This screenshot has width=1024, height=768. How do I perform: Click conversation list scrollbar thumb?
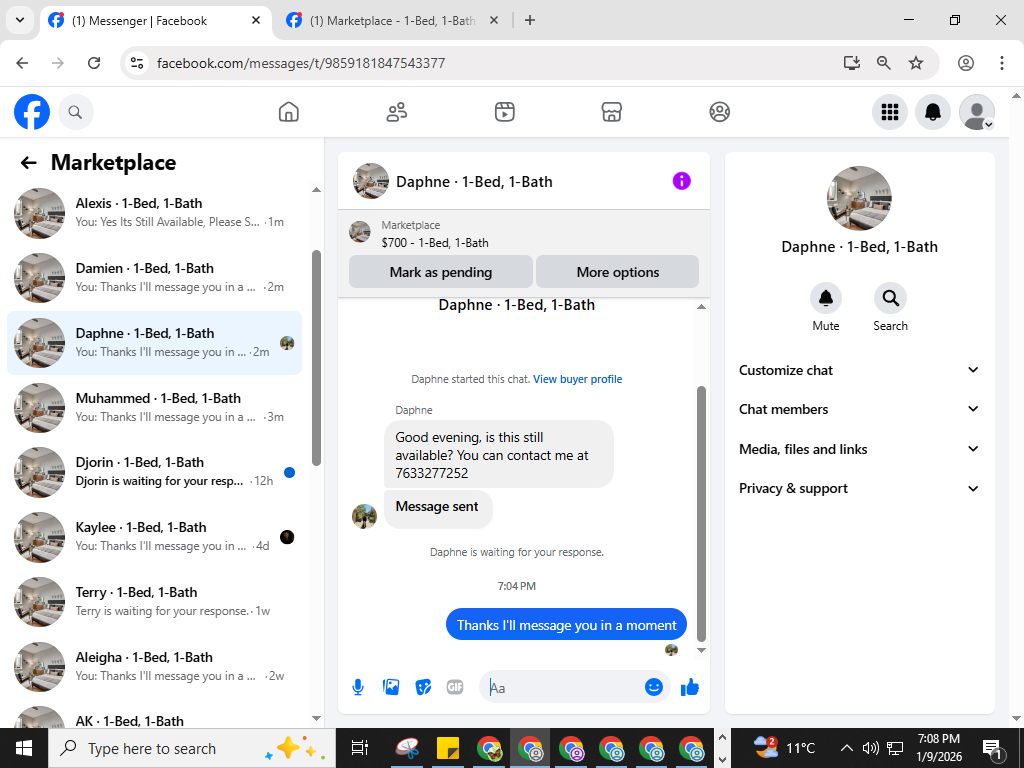coord(317,358)
